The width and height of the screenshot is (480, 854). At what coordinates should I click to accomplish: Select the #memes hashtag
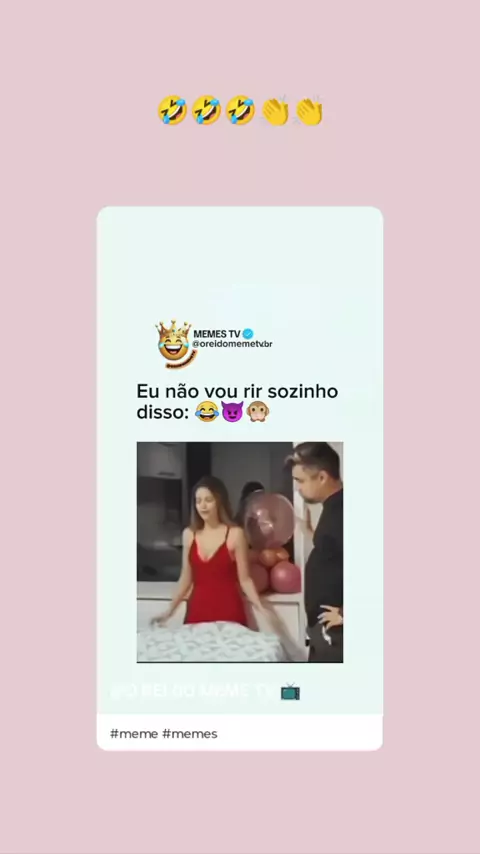click(190, 734)
